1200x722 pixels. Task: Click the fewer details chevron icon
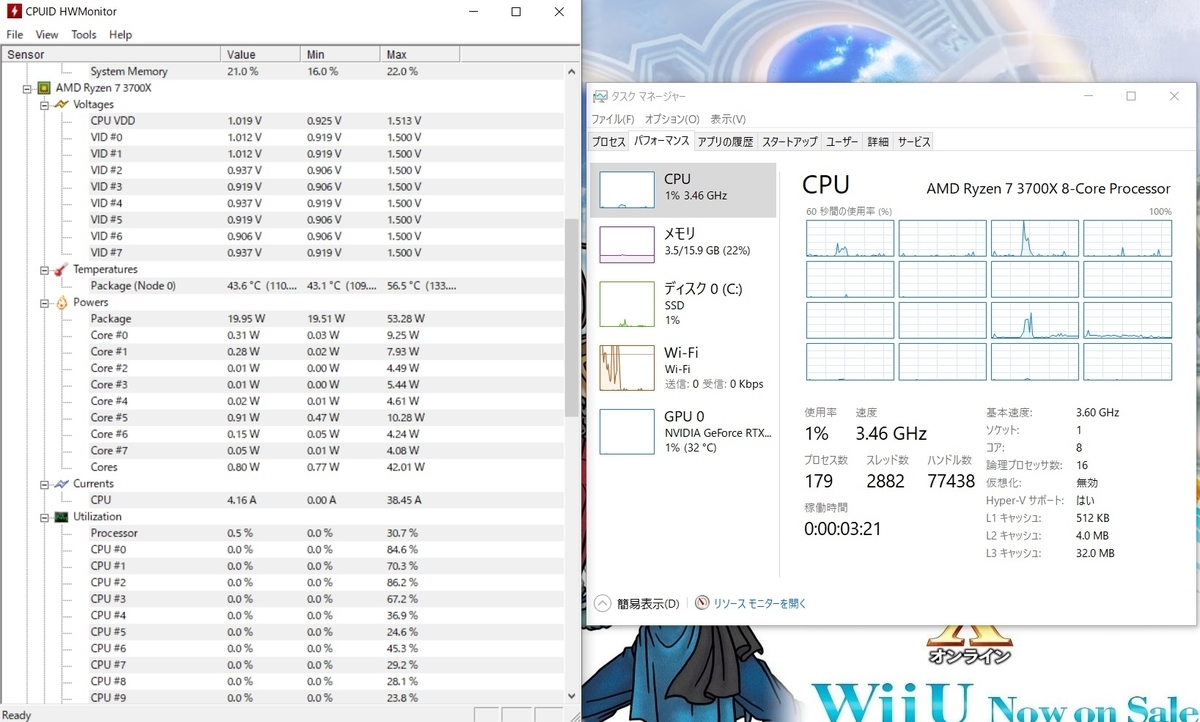point(602,603)
